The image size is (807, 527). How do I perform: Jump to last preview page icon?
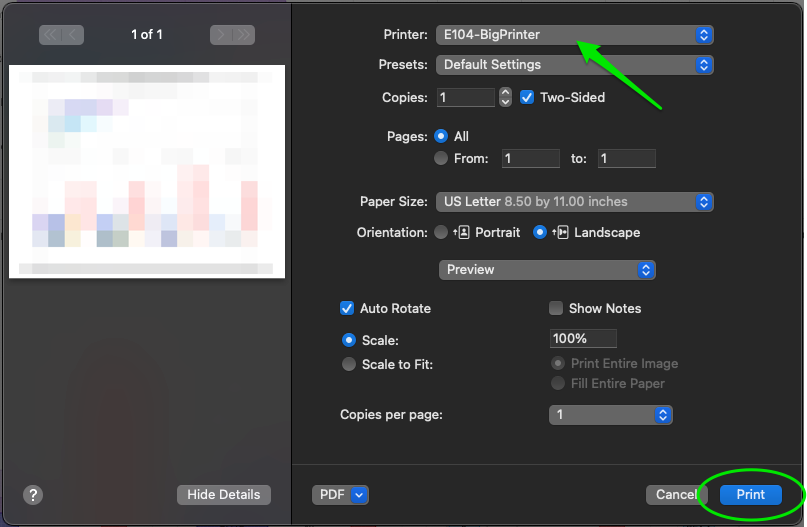(x=243, y=35)
